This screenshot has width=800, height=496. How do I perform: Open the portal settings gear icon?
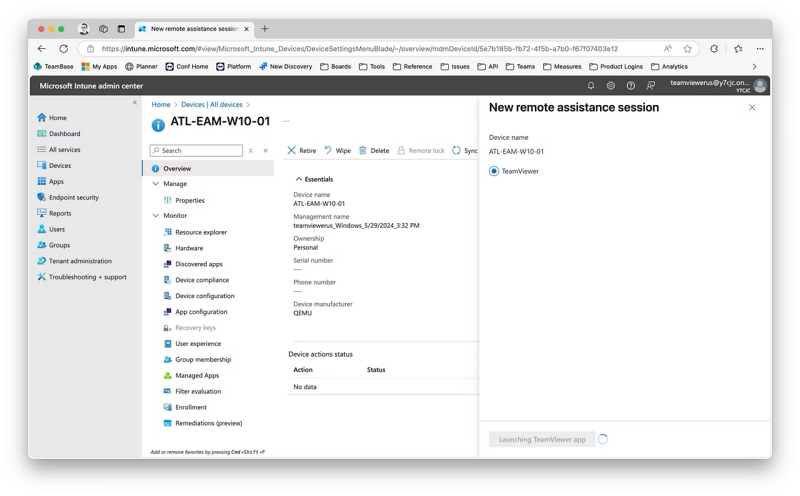point(611,86)
